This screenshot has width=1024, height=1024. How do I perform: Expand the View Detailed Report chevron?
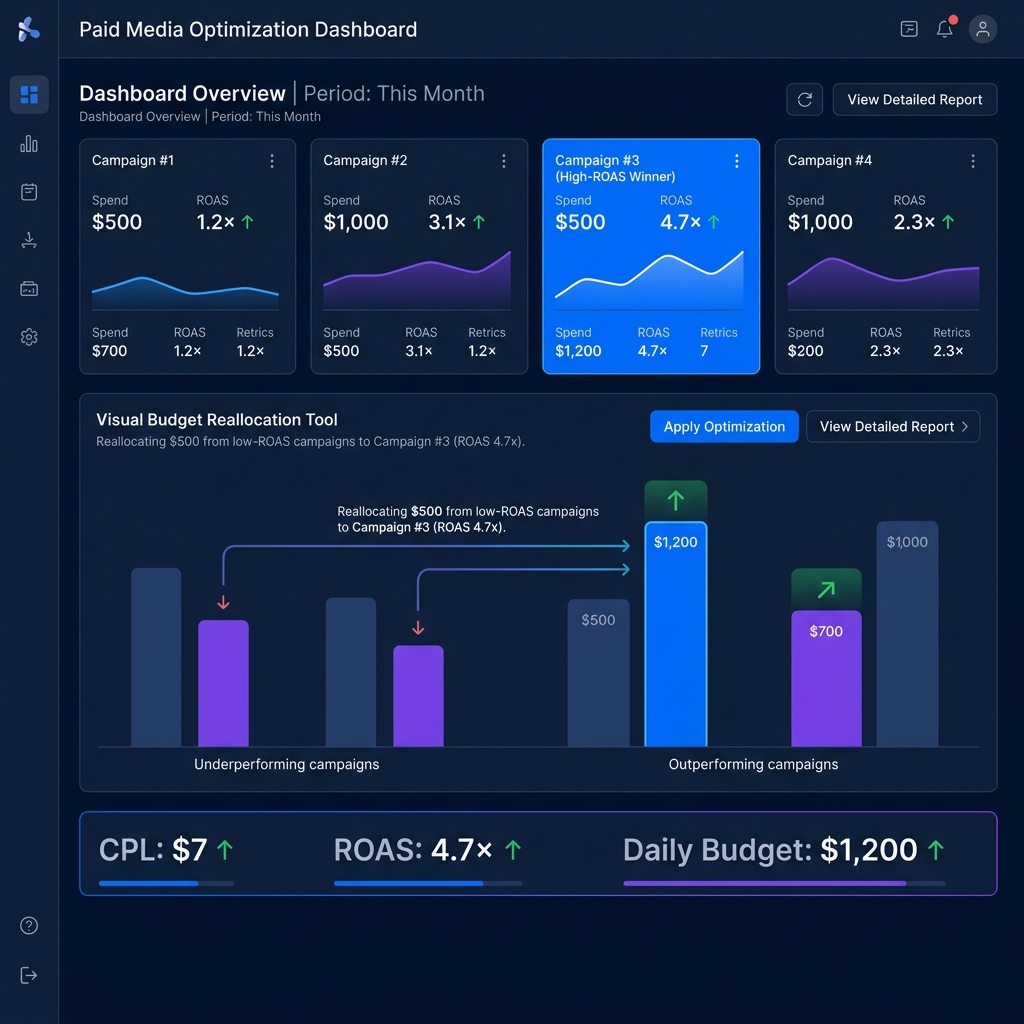tap(965, 426)
